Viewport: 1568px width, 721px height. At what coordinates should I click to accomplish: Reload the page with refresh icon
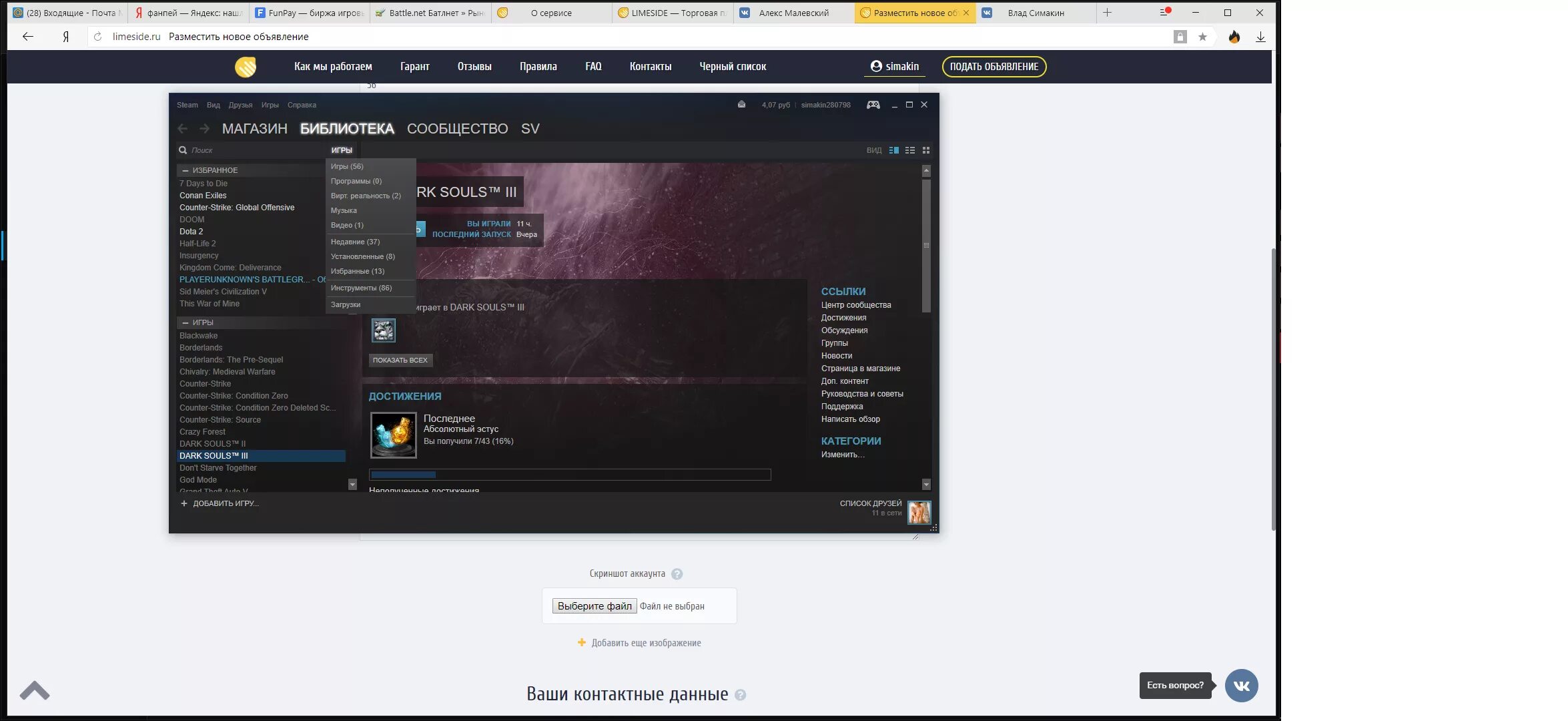(x=97, y=37)
